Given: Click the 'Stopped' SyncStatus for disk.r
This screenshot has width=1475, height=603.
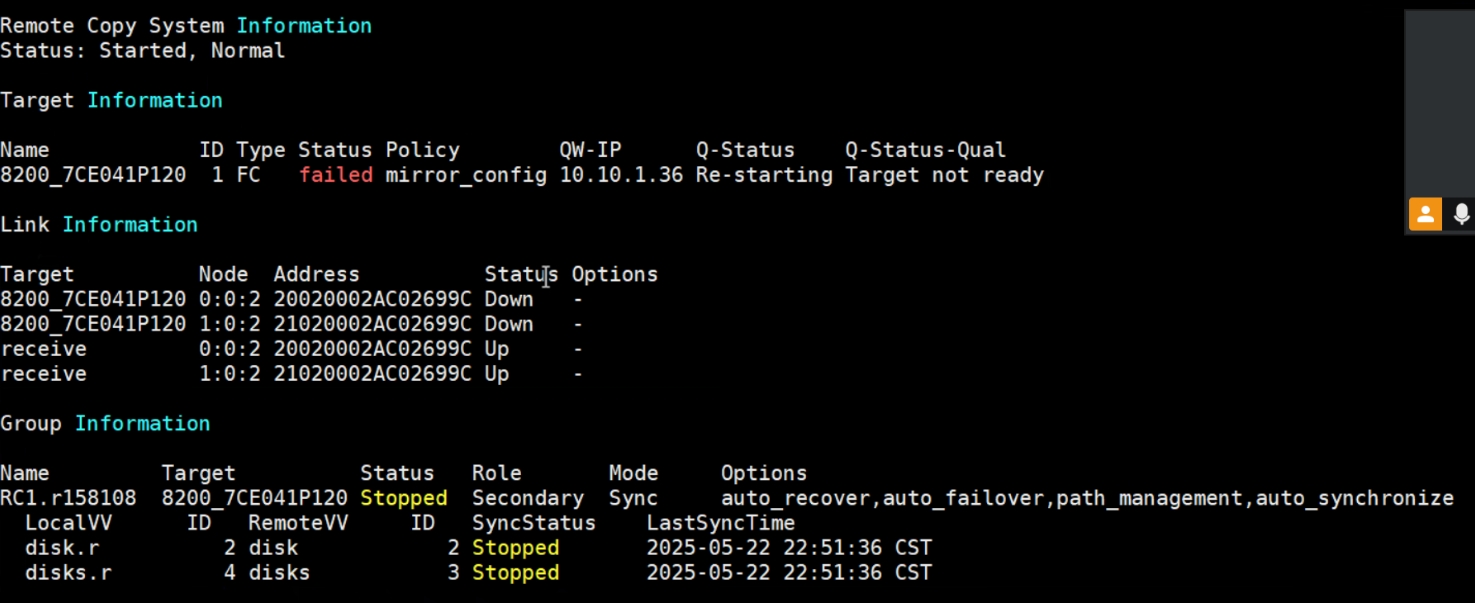Looking at the screenshot, I should [x=515, y=548].
